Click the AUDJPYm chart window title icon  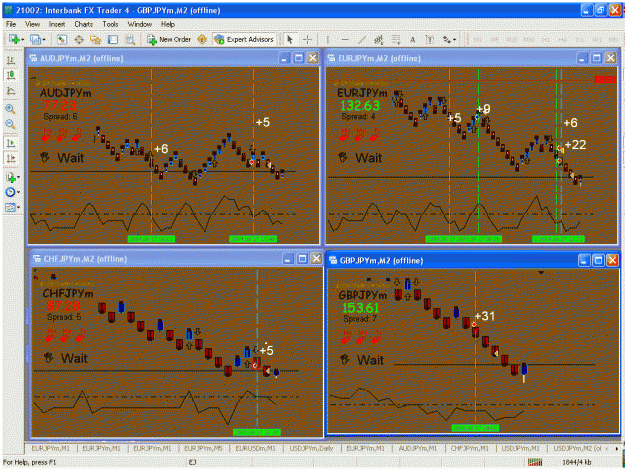[x=33, y=58]
